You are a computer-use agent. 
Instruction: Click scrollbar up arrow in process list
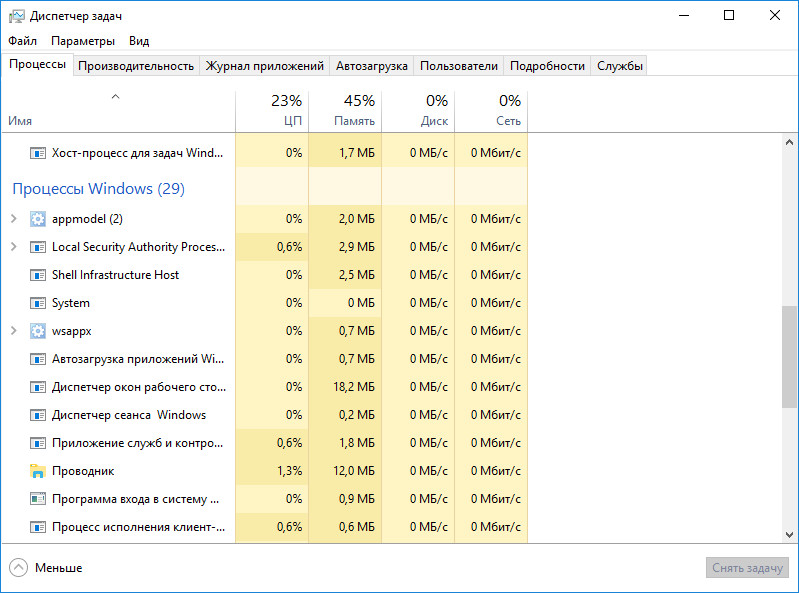click(x=789, y=142)
